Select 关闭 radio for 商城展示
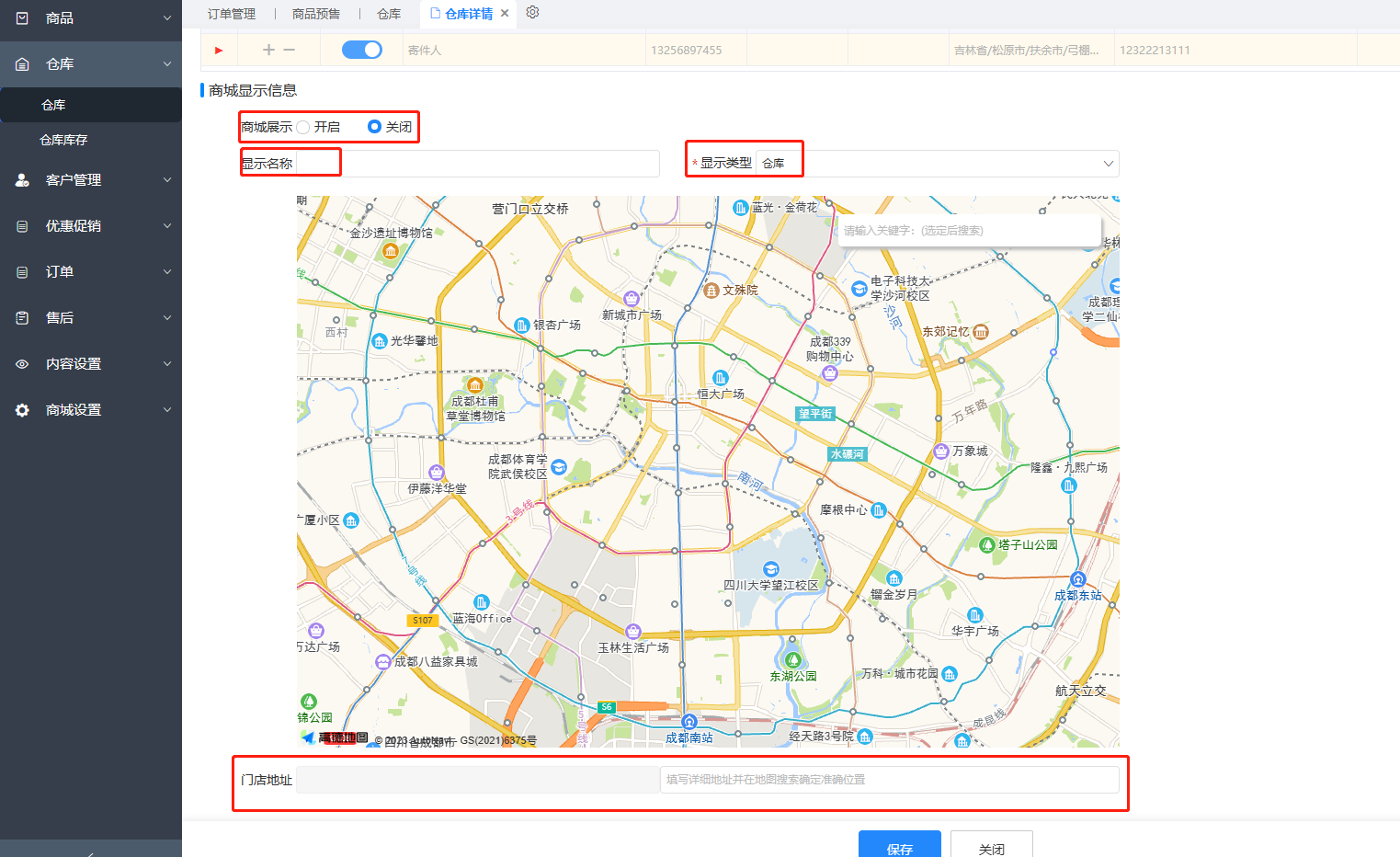Screen dimensions: 1400x857 (374, 127)
